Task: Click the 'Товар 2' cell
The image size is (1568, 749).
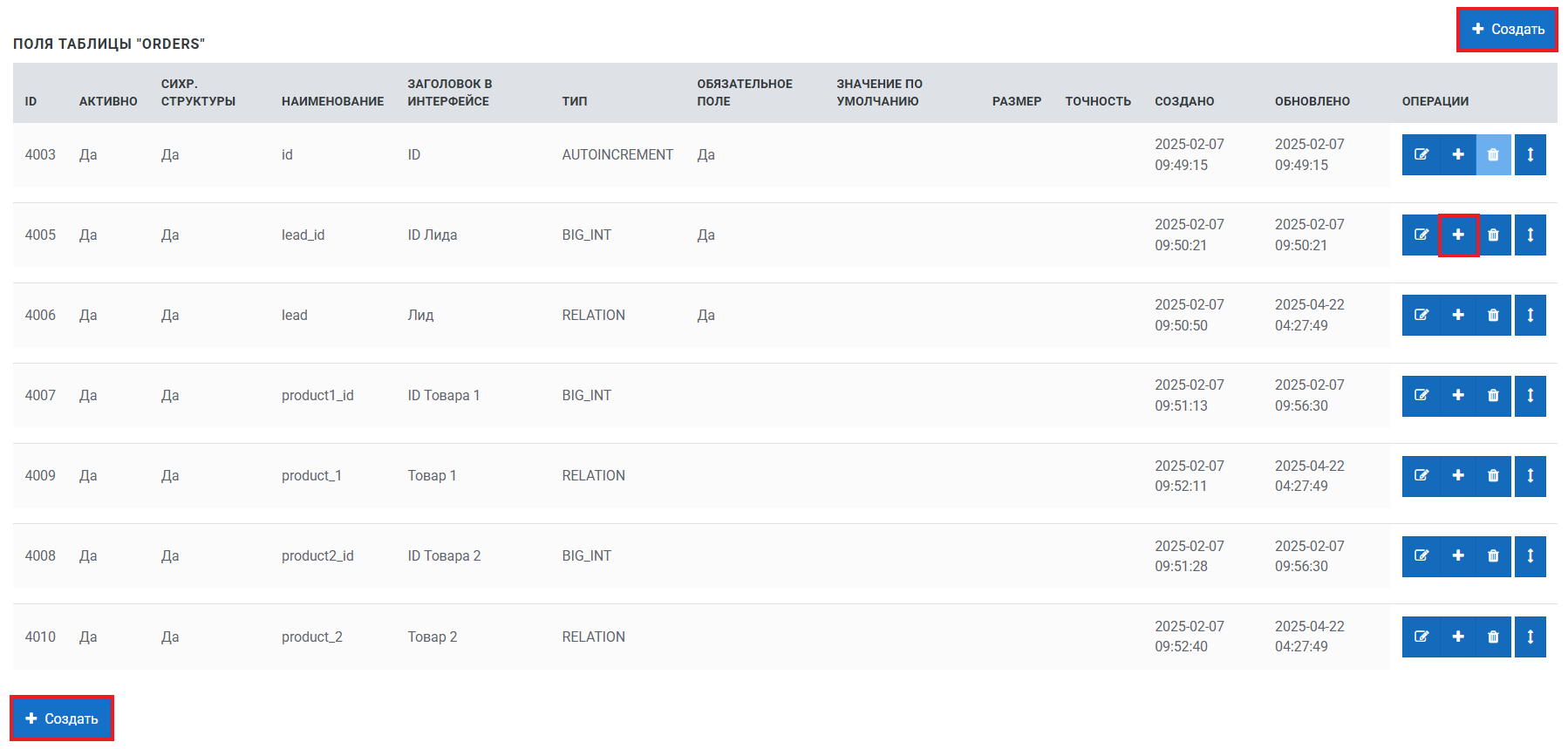Action: tap(433, 637)
